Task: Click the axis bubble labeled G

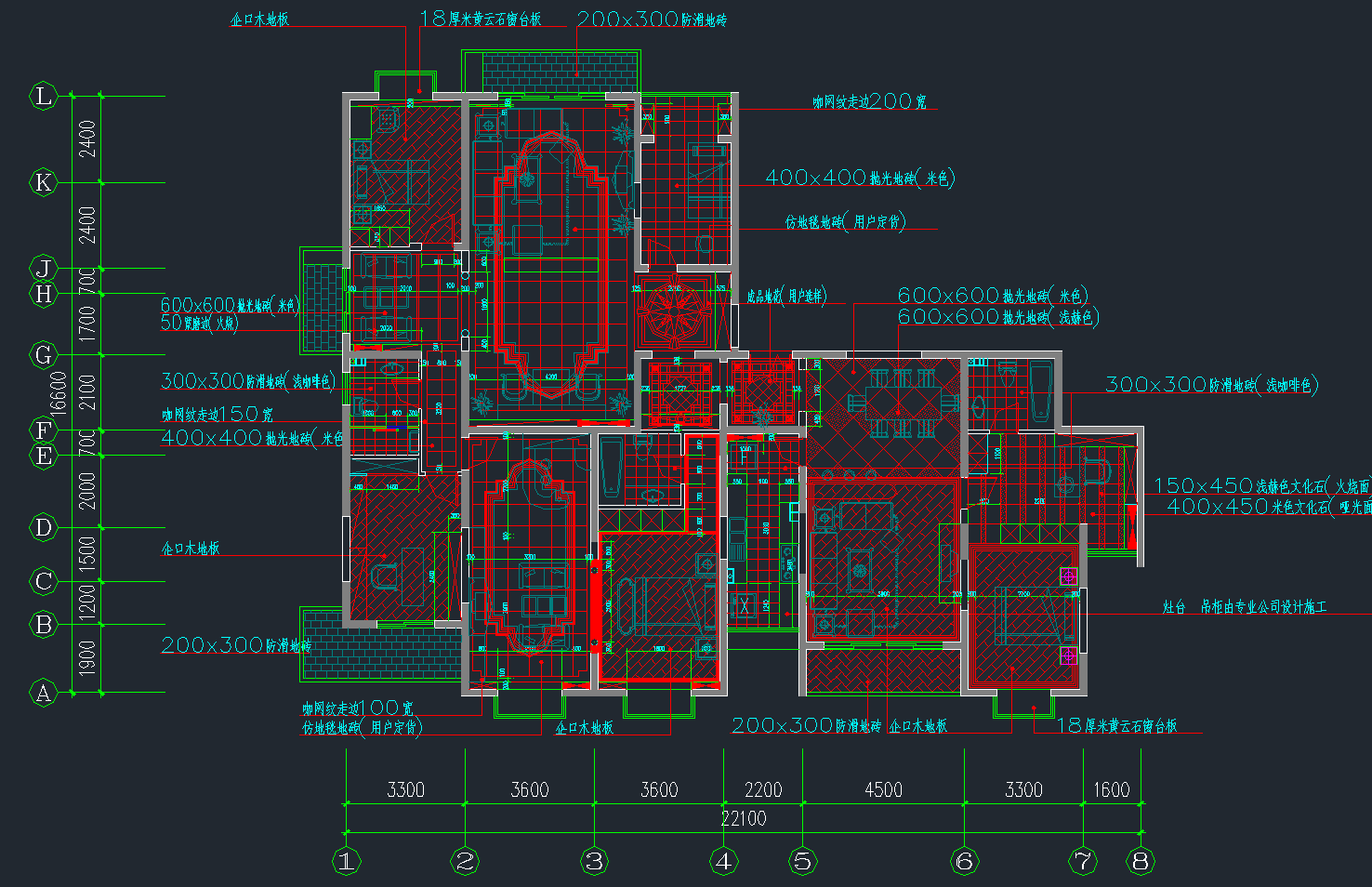Action: 43,354
